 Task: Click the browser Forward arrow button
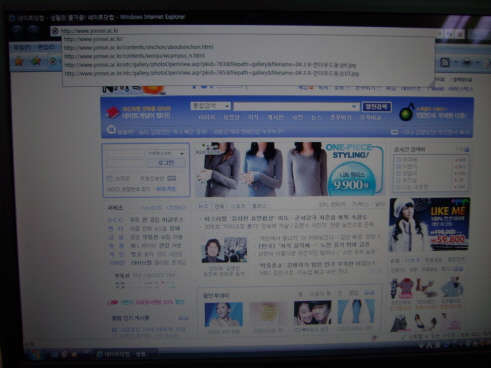coord(33,31)
